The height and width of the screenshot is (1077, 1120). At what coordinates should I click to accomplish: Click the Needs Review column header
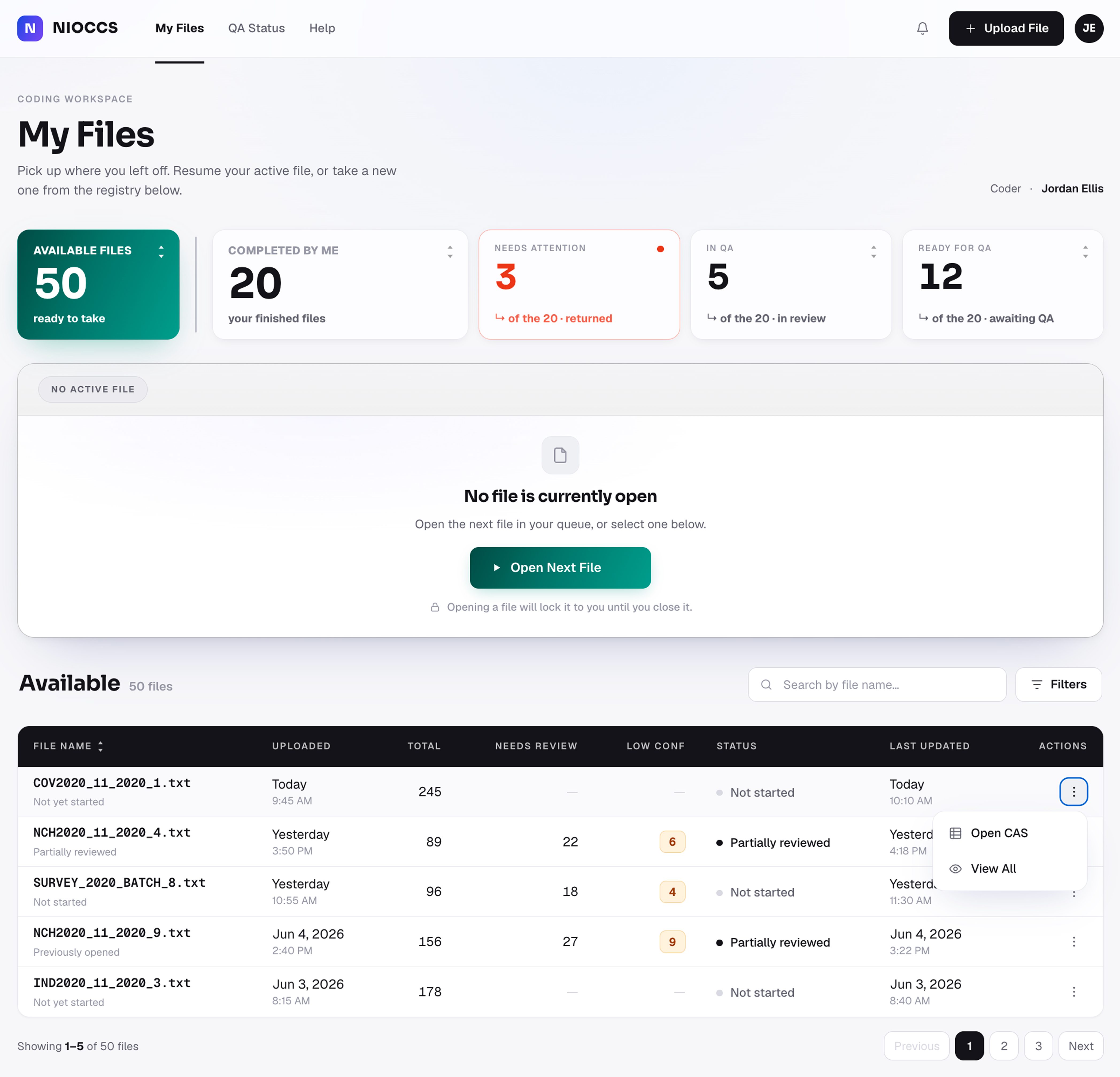click(536, 746)
